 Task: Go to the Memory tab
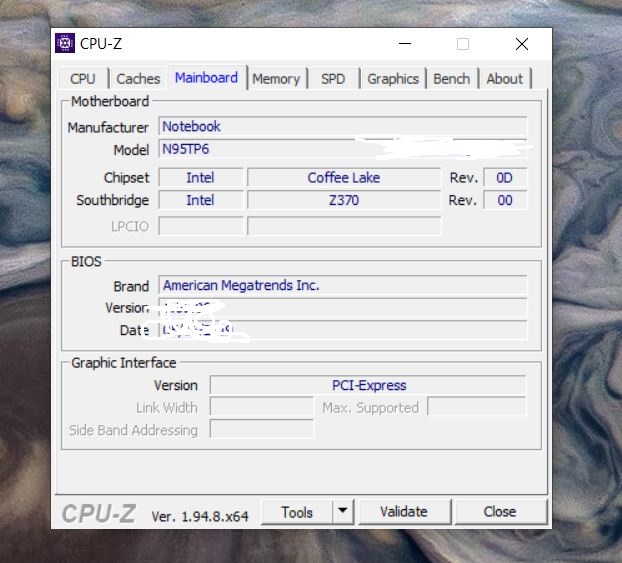point(276,79)
